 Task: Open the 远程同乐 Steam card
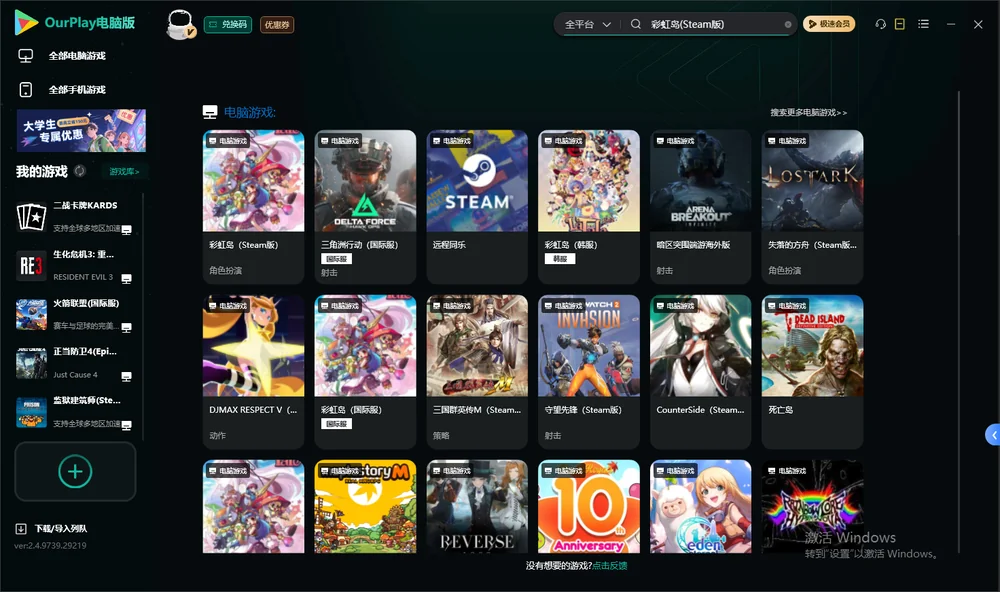477,207
